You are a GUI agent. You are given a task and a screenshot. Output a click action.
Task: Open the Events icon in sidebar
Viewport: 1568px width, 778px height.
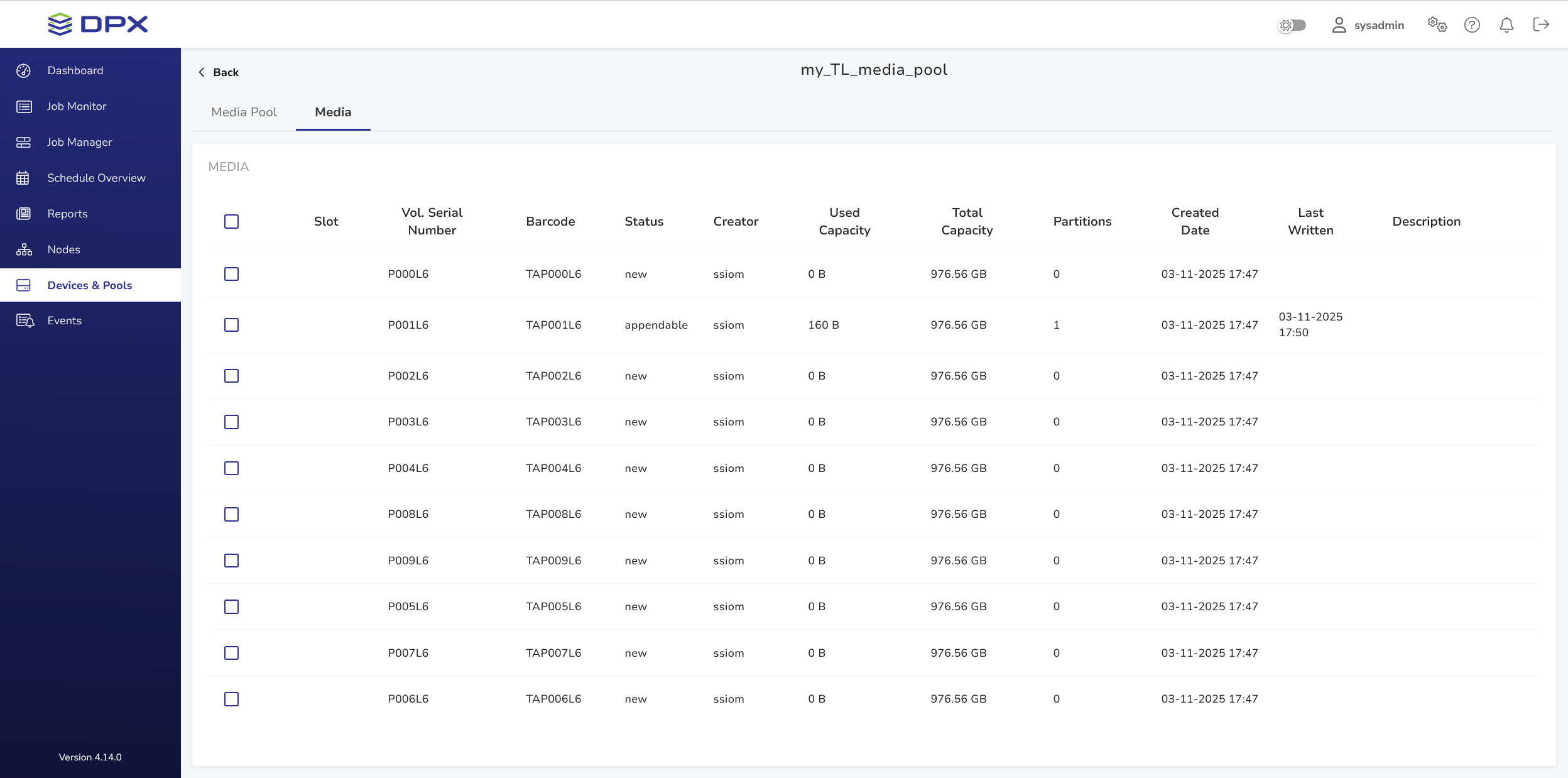[x=24, y=321]
